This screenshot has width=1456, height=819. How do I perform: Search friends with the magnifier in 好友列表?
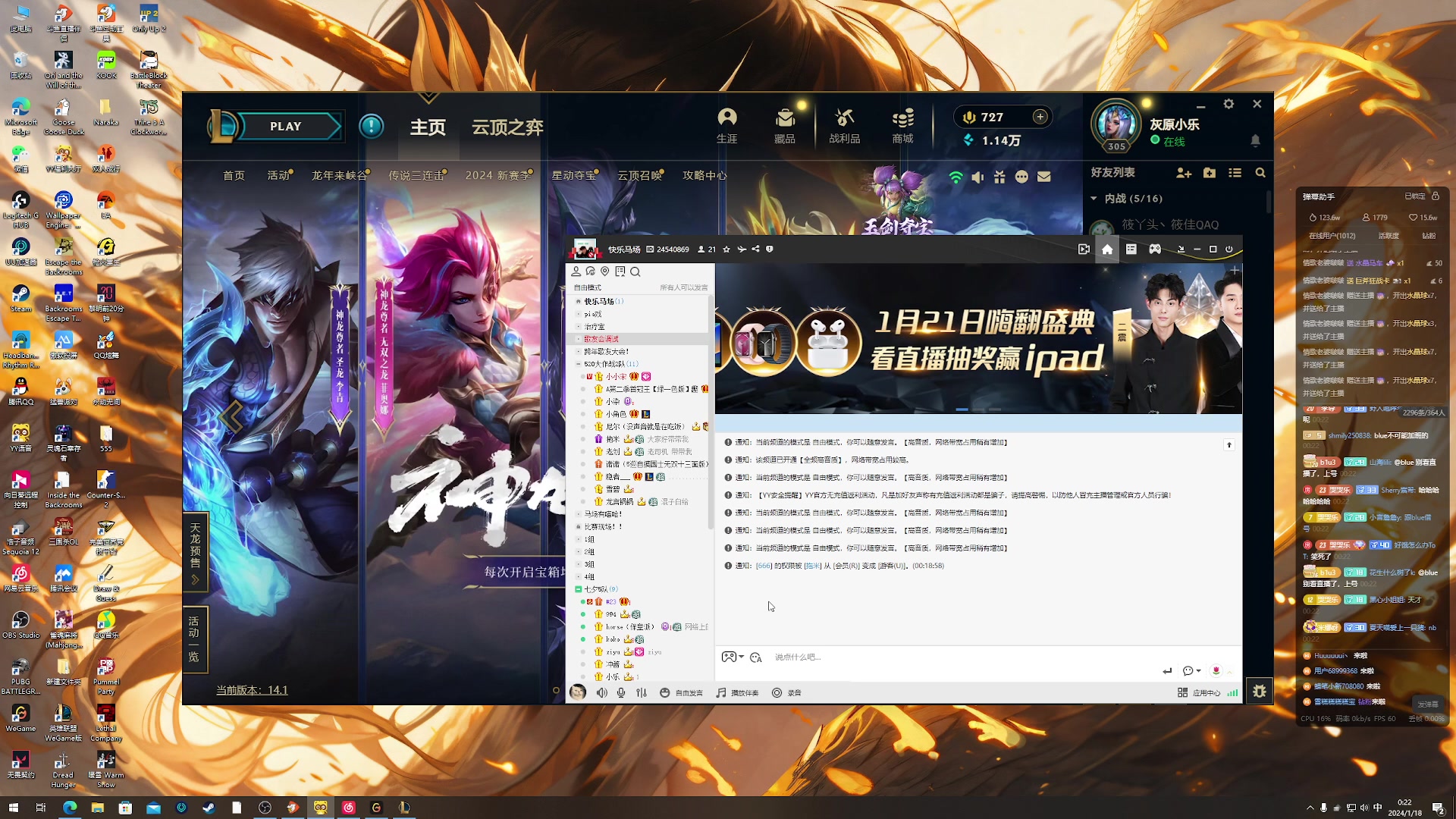click(x=1260, y=174)
